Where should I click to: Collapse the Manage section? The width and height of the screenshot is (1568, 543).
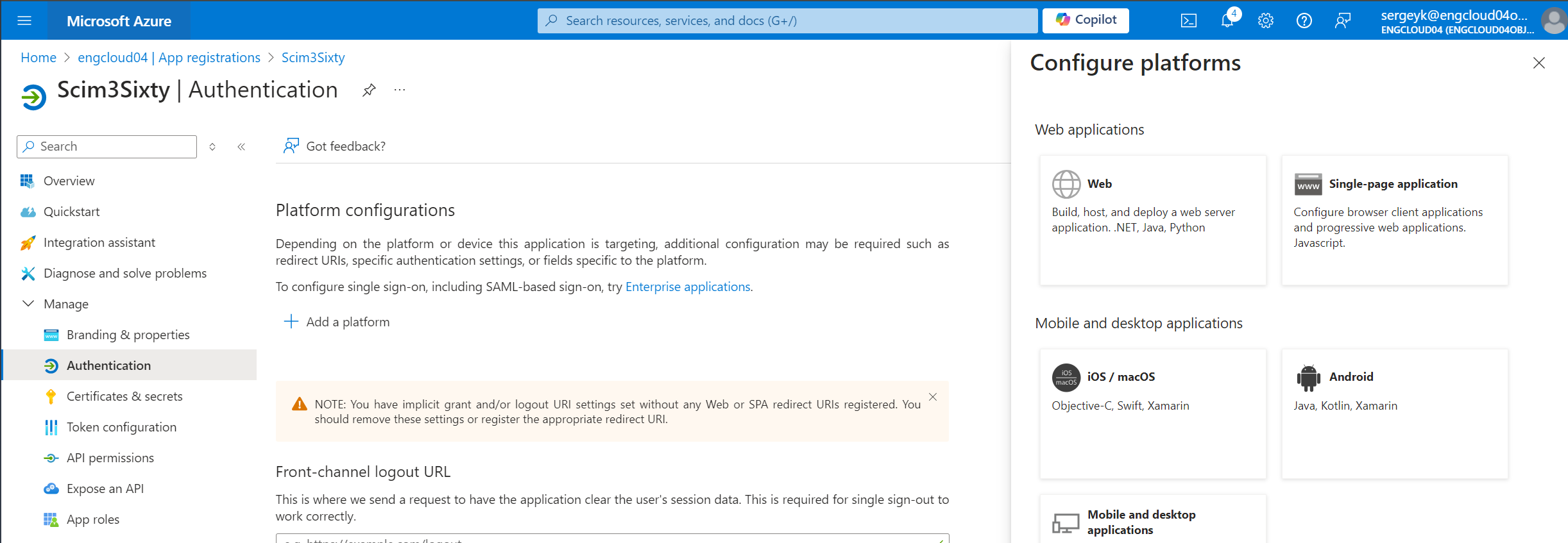(x=28, y=304)
